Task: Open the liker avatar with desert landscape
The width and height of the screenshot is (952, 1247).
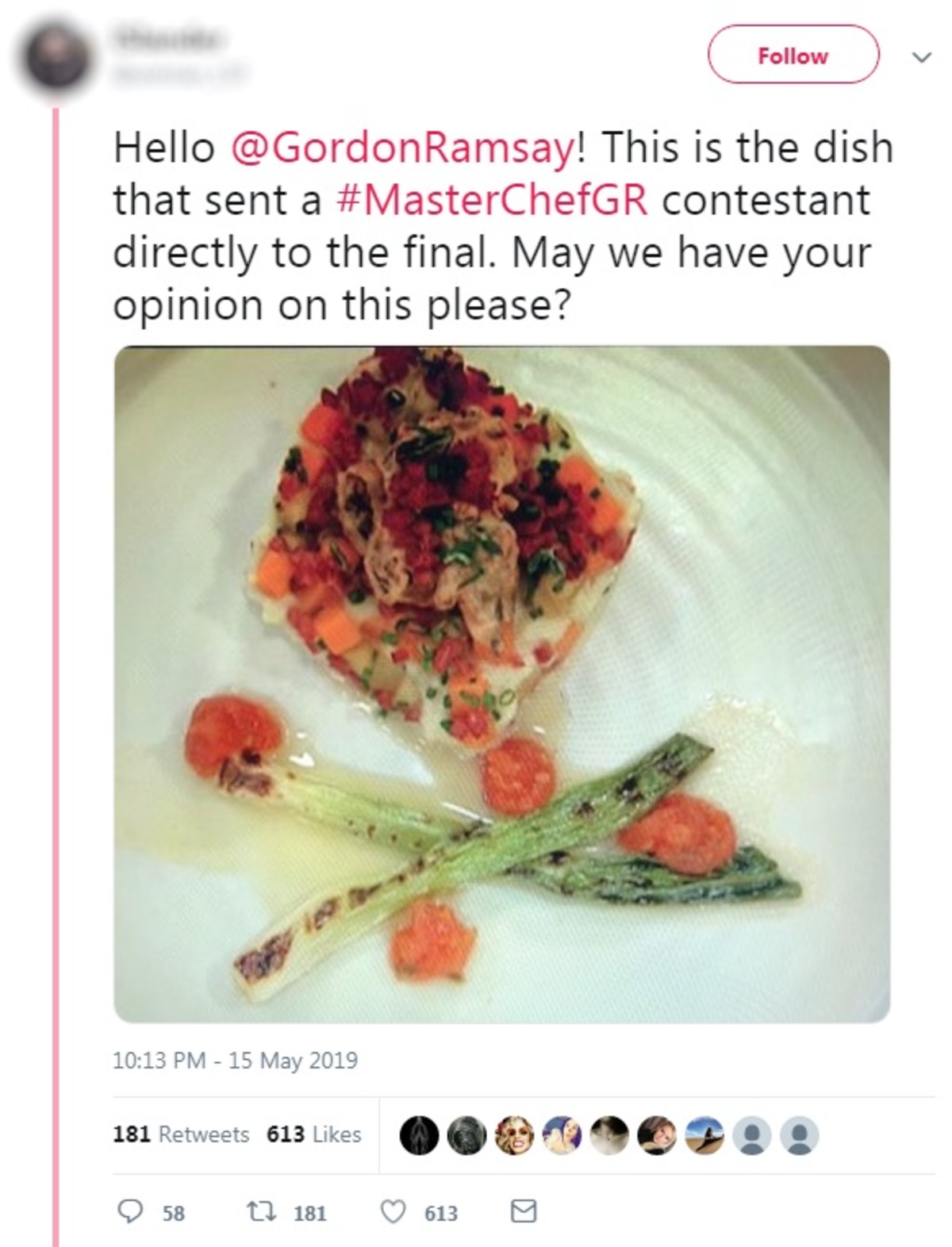Action: (704, 1135)
